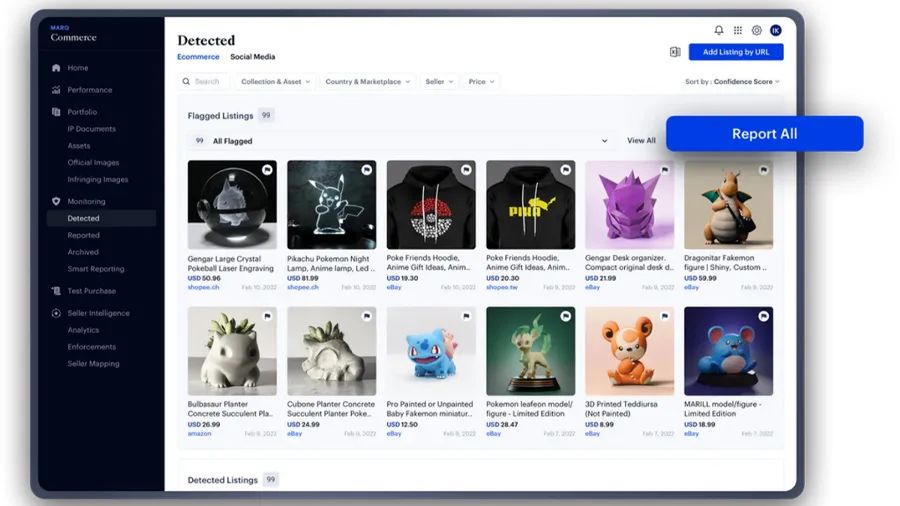The height and width of the screenshot is (506, 900).
Task: Open the Price filter dropdown
Action: [x=481, y=81]
